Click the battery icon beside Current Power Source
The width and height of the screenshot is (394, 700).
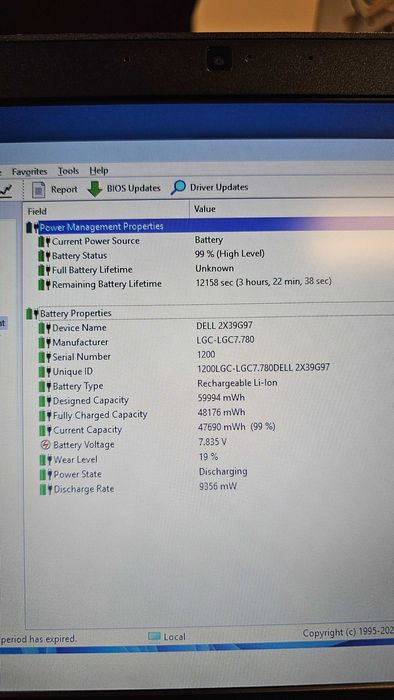coord(44,242)
